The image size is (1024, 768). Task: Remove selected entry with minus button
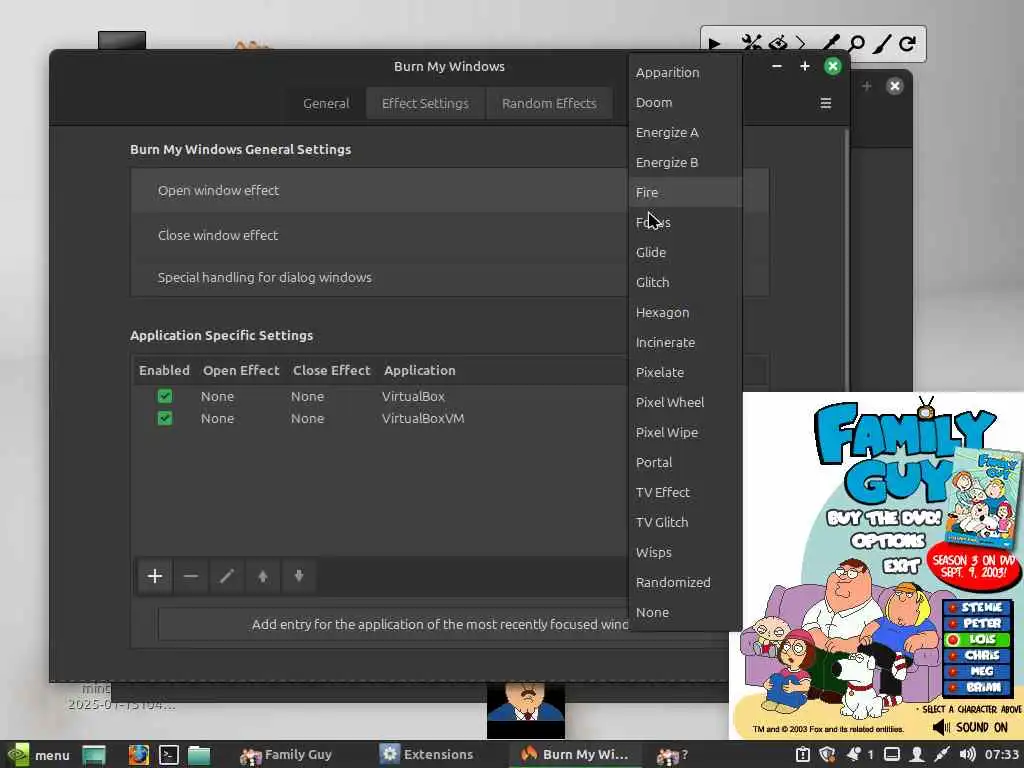coord(191,576)
